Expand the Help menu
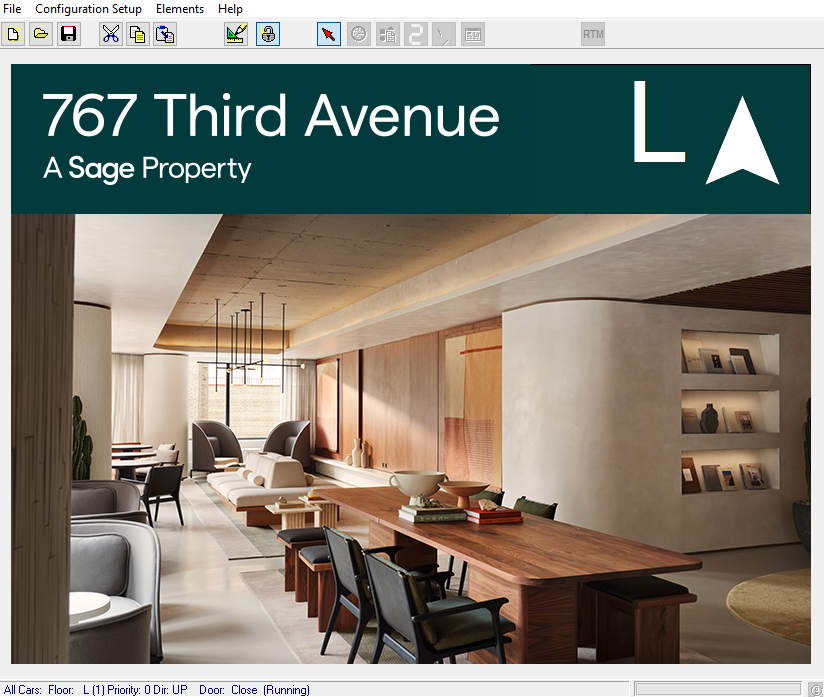 pyautogui.click(x=230, y=9)
